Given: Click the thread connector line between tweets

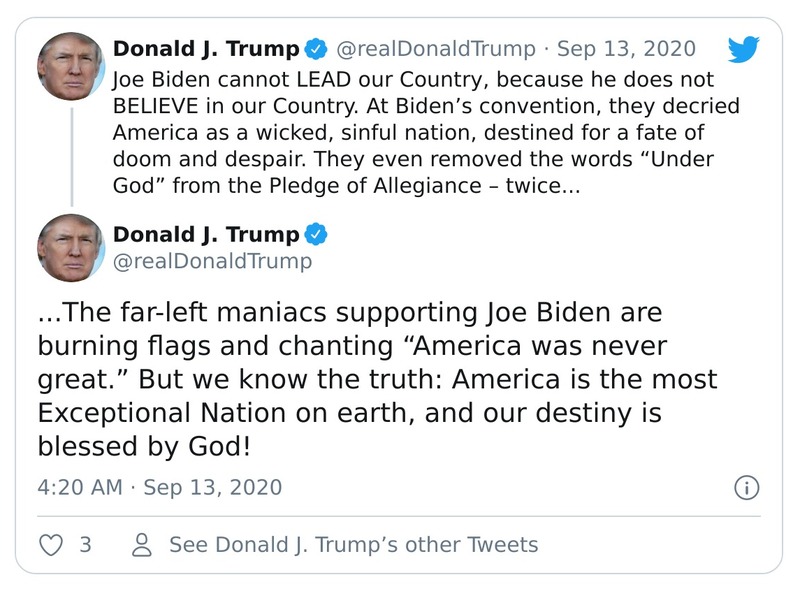Looking at the screenshot, I should pyautogui.click(x=70, y=155).
